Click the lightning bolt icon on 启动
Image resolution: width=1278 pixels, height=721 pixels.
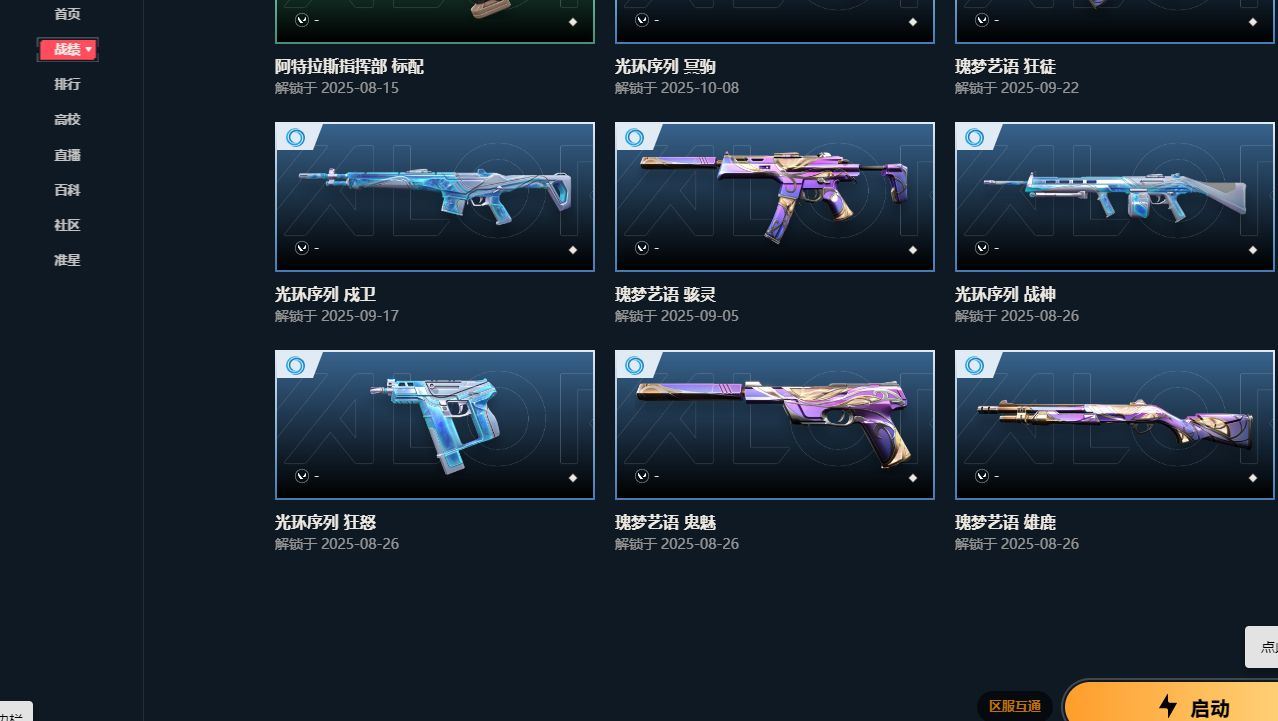click(x=1168, y=706)
